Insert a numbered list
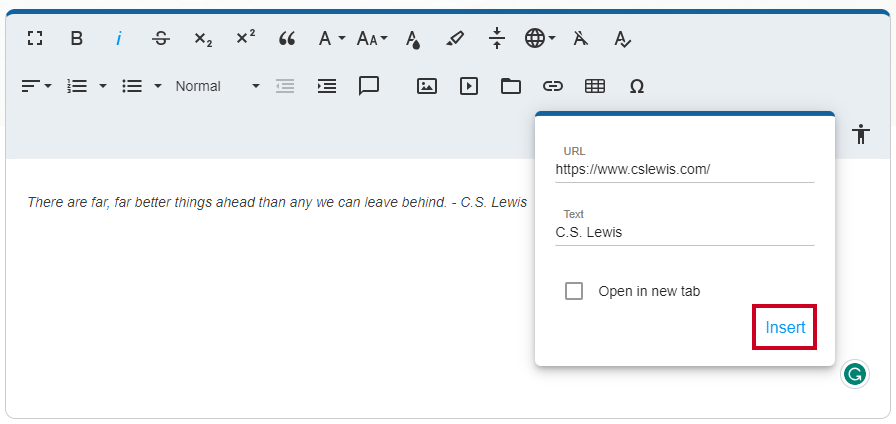The width and height of the screenshot is (896, 424). (x=77, y=86)
